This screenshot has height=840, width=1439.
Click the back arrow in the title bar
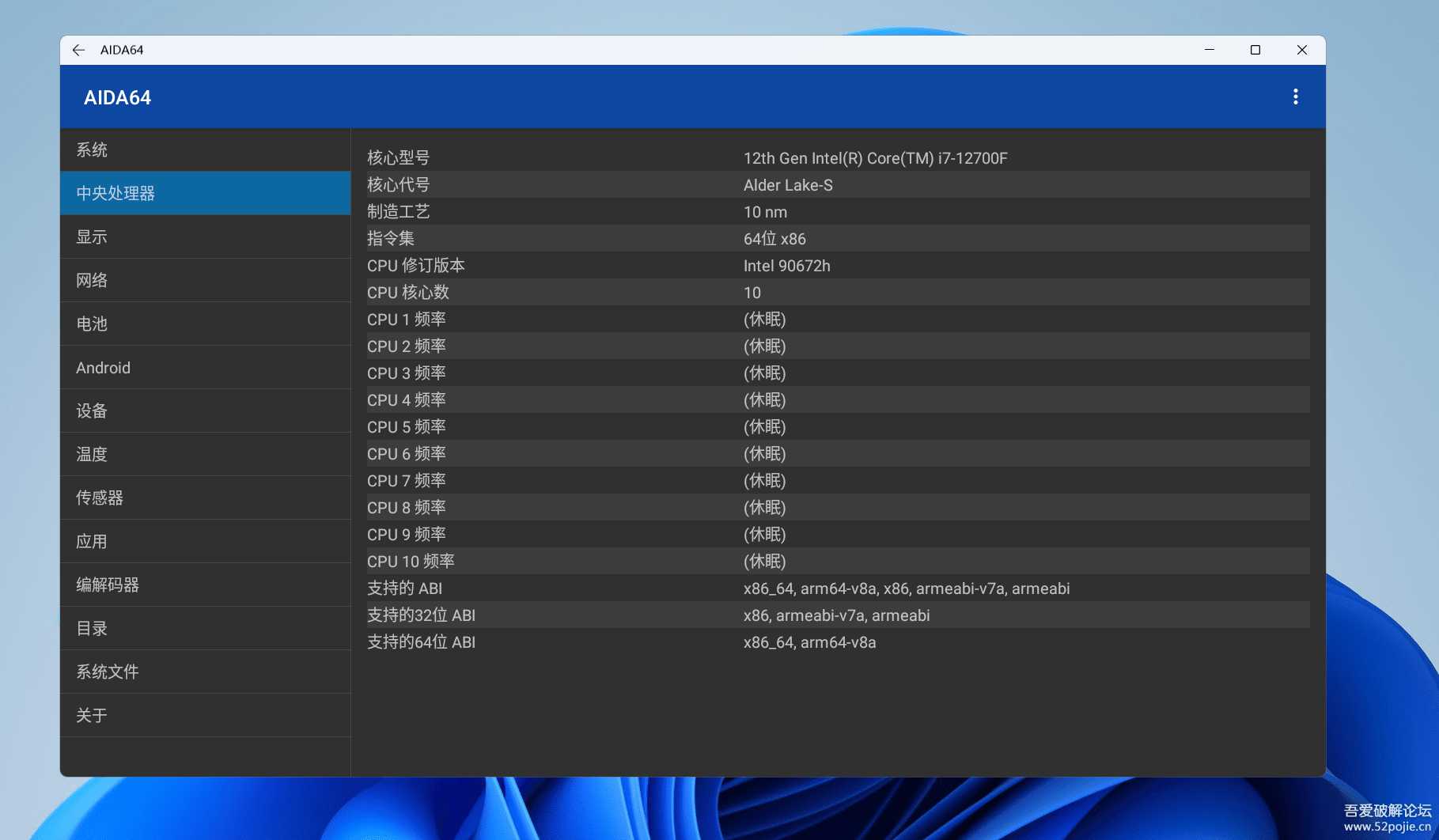coord(78,50)
